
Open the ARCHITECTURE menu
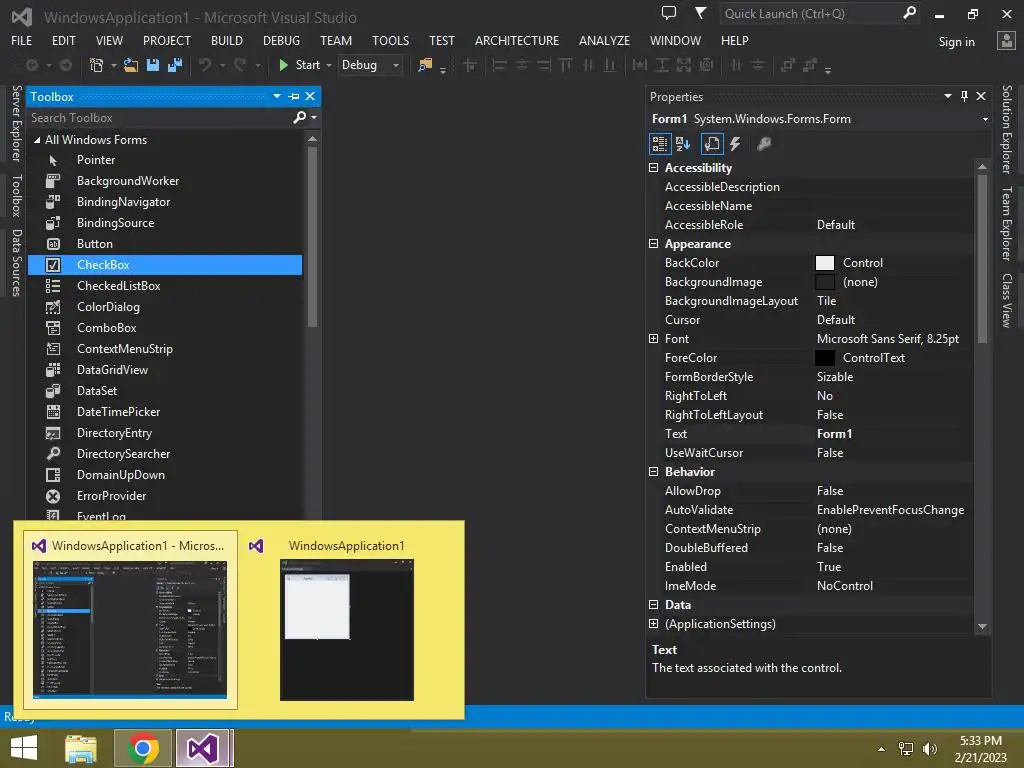[x=517, y=40]
